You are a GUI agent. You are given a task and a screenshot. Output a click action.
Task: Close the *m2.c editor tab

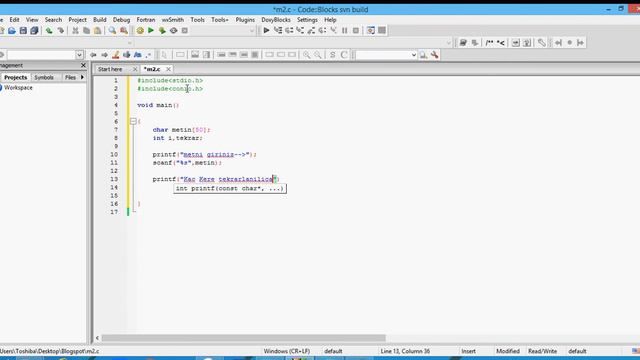168,69
